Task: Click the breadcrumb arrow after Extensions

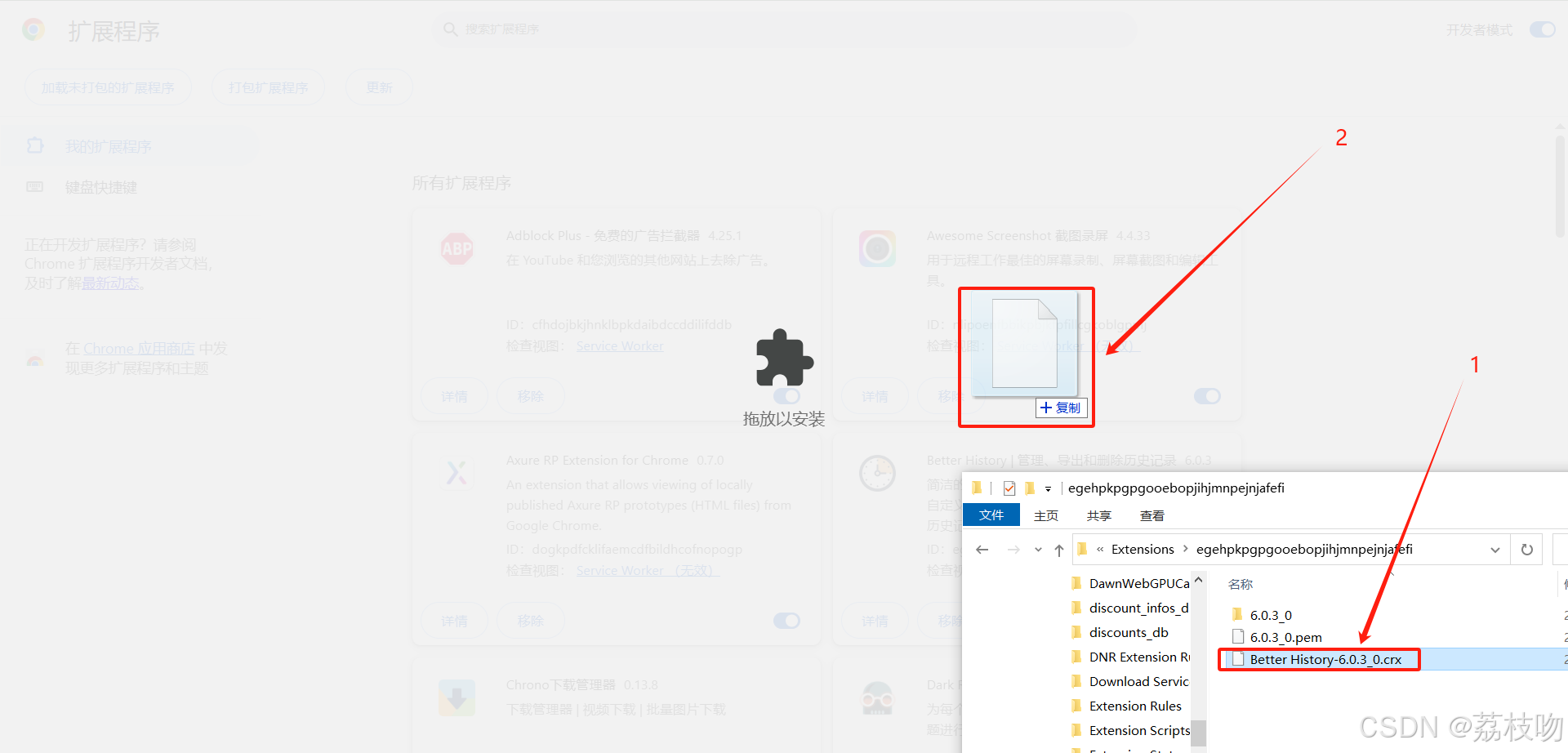Action: (x=1186, y=549)
